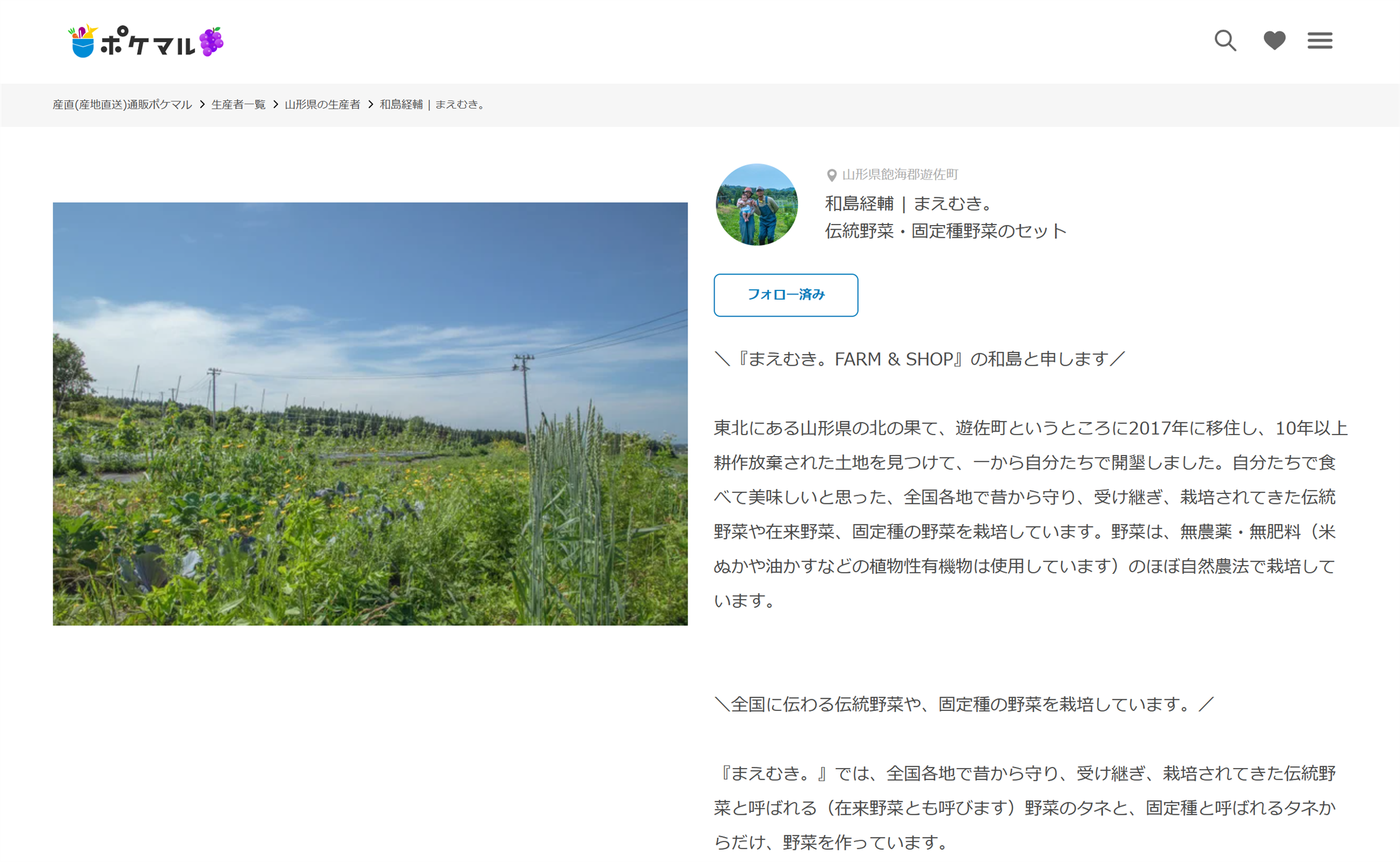Image resolution: width=1400 pixels, height=862 pixels.
Task: Open the producer's round profile photo
Action: (757, 204)
